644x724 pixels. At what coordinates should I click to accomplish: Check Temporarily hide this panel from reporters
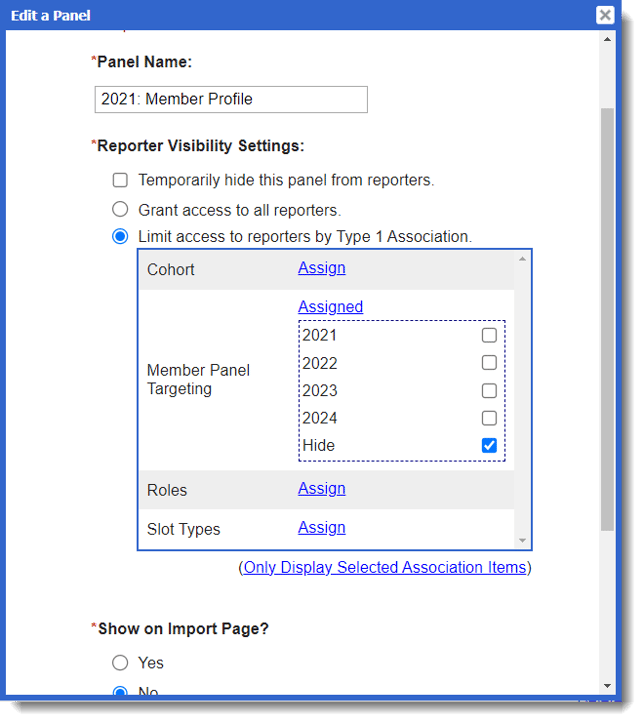120,181
